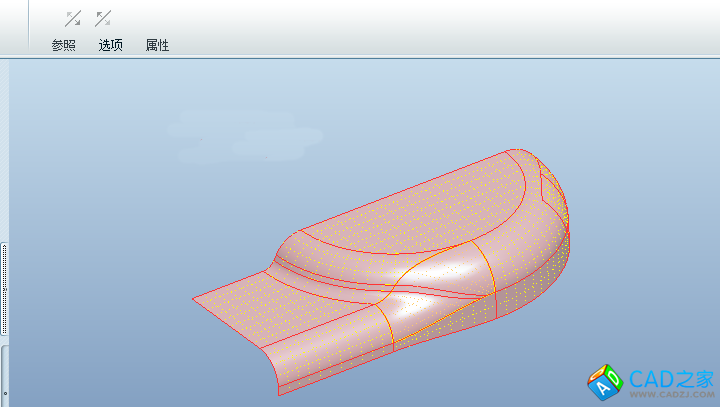Open the 属性 panel tab
This screenshot has height=407, width=720.
click(x=157, y=46)
